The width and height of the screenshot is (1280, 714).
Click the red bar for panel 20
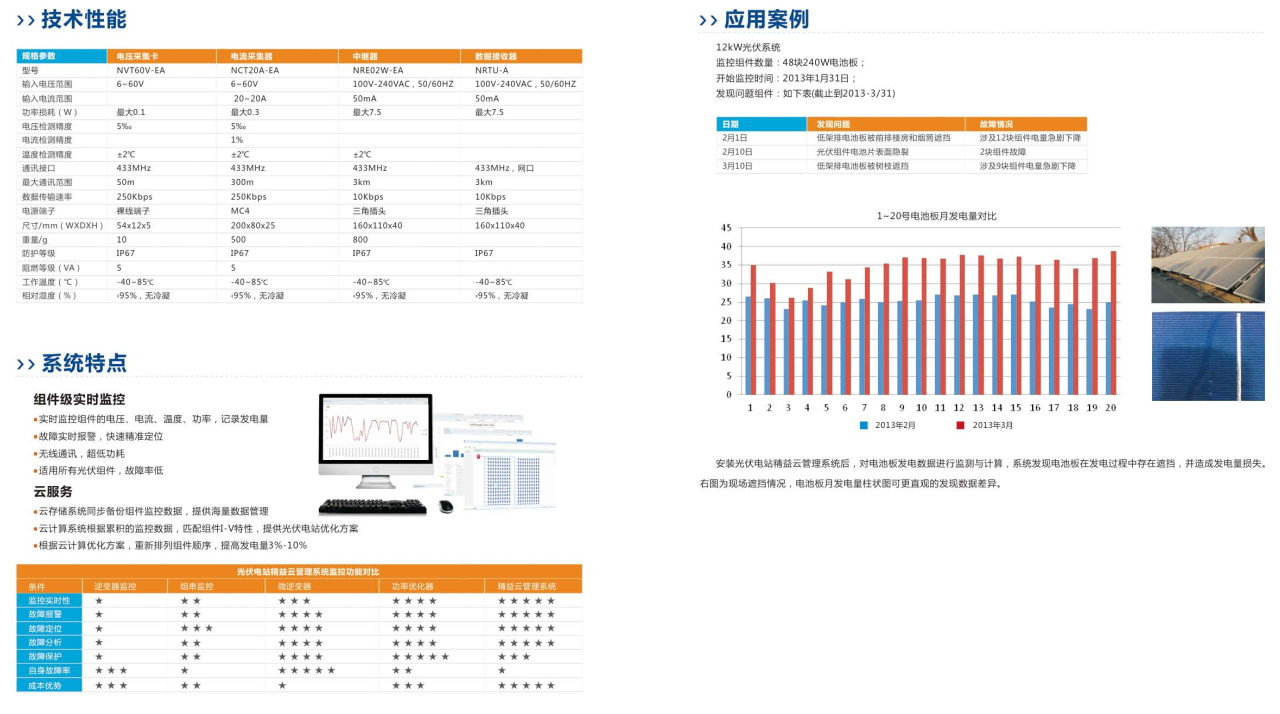1113,323
